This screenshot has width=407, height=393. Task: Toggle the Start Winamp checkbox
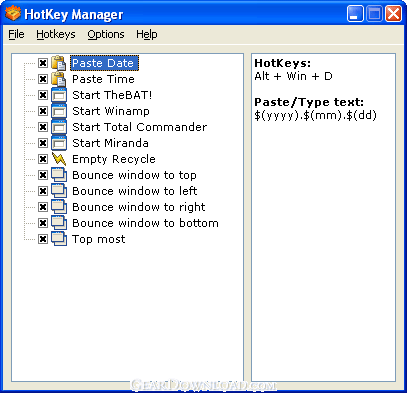tap(43, 111)
